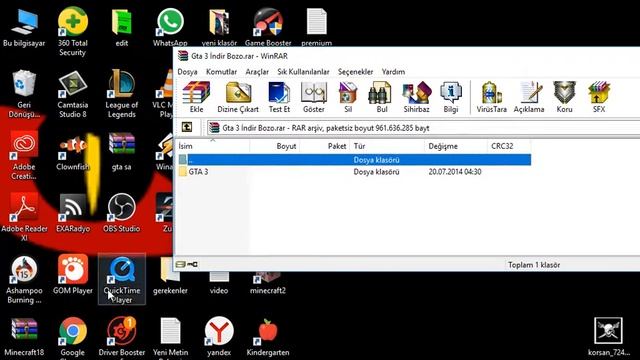
Task: Select the Geri Dönüşüm recycle bin icon
Action: point(24,94)
